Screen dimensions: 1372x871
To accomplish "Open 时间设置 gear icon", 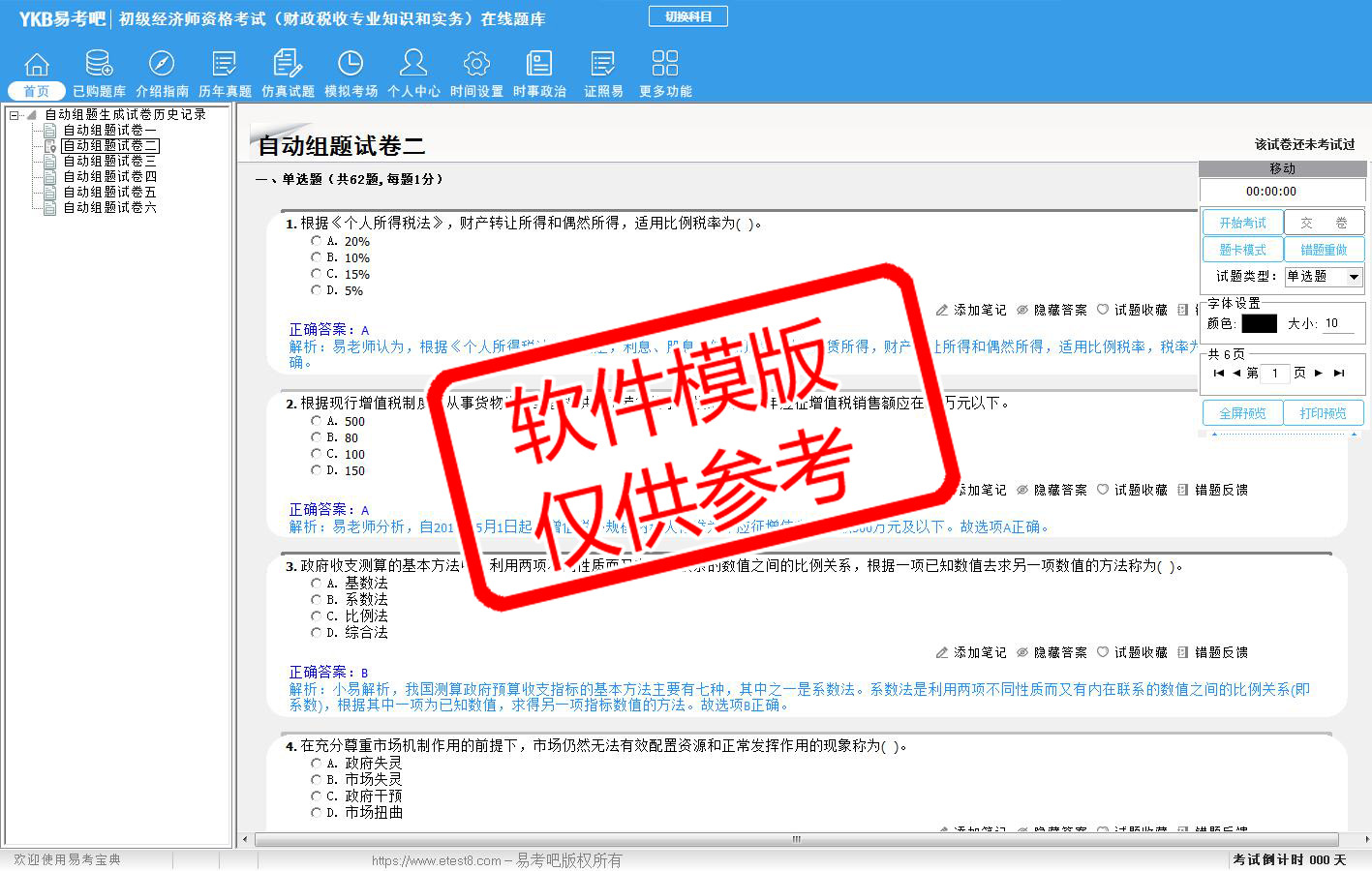I will (476, 65).
